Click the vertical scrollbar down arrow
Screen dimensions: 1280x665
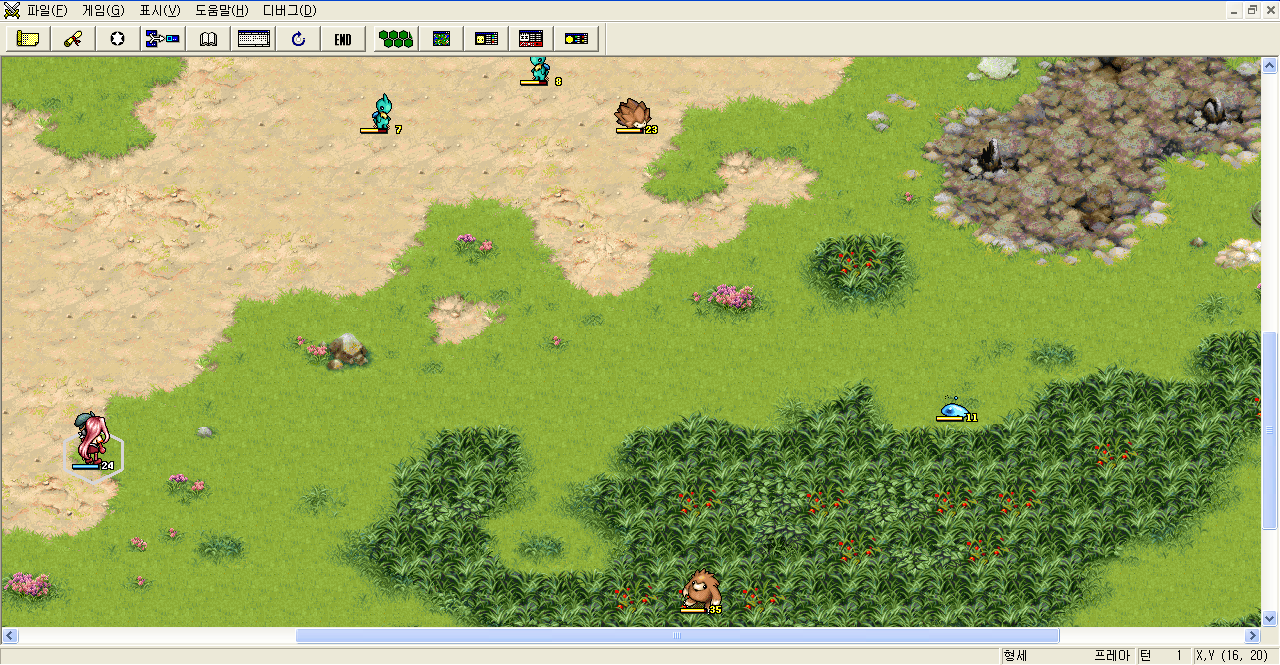(x=1271, y=619)
